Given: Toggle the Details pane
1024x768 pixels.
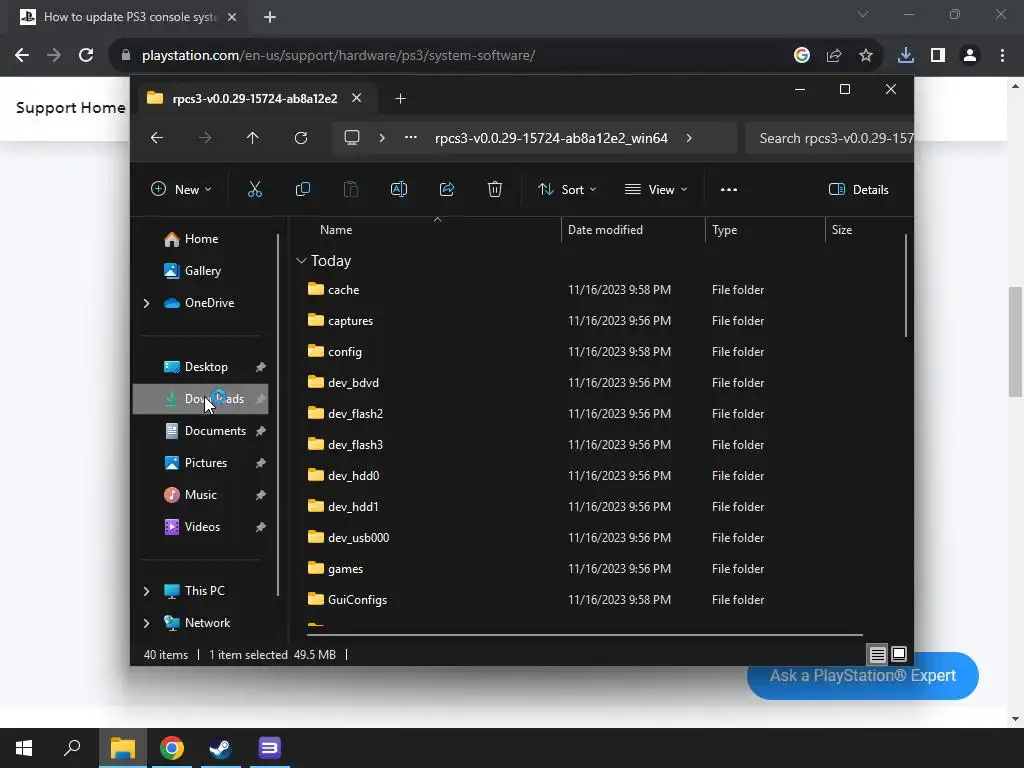Looking at the screenshot, I should (x=858, y=189).
